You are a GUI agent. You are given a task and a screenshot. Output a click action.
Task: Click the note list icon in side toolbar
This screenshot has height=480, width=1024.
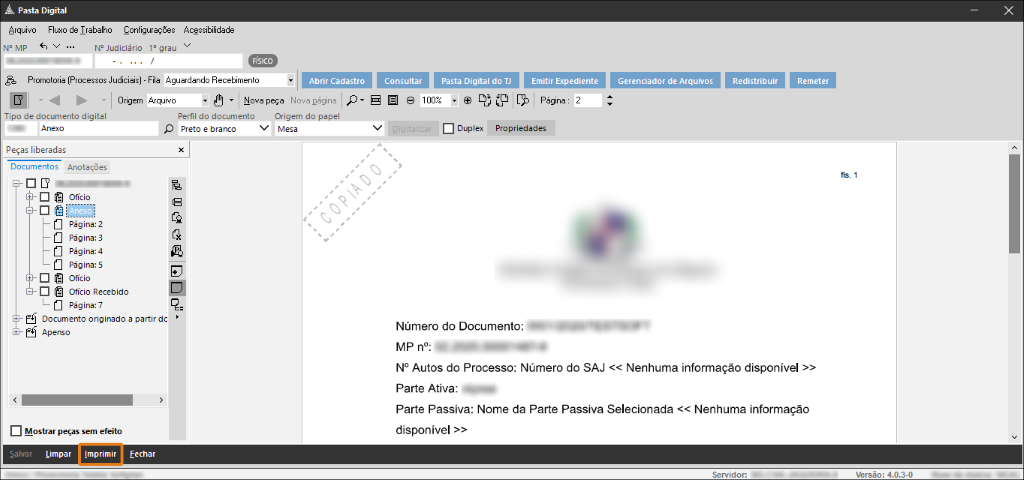click(x=176, y=304)
